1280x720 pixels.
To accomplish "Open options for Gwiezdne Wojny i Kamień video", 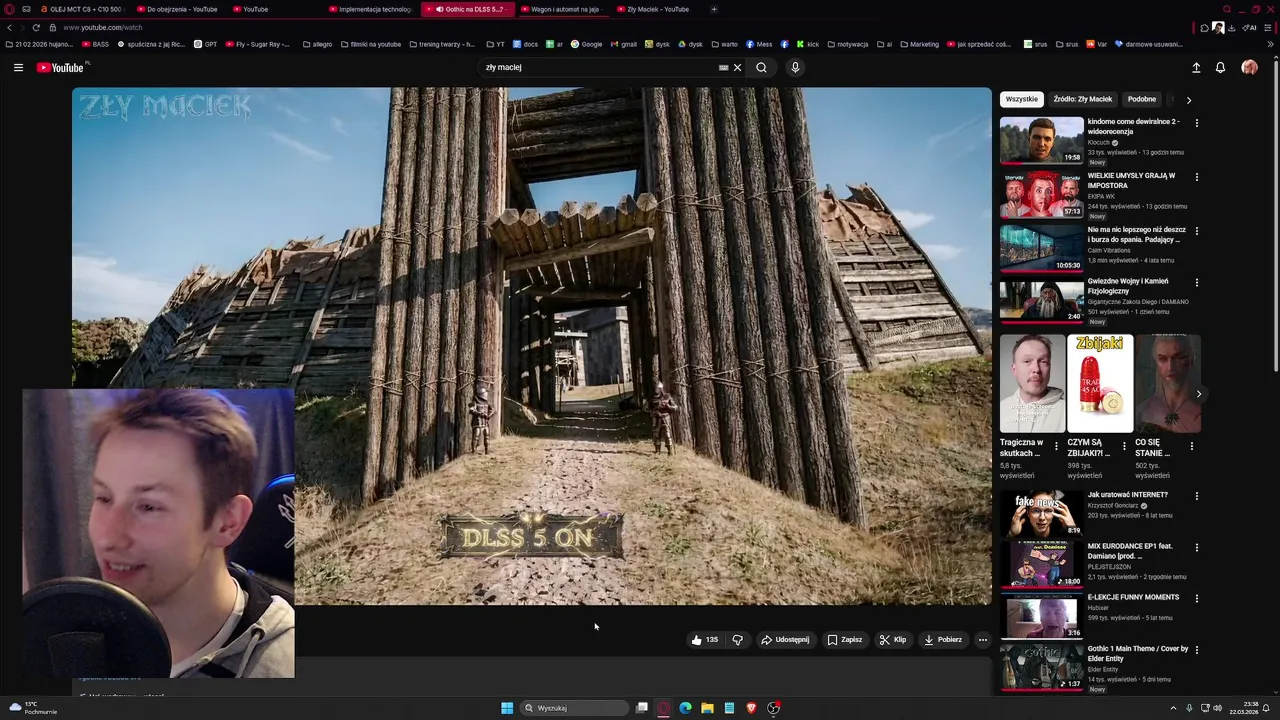I will click(x=1196, y=283).
